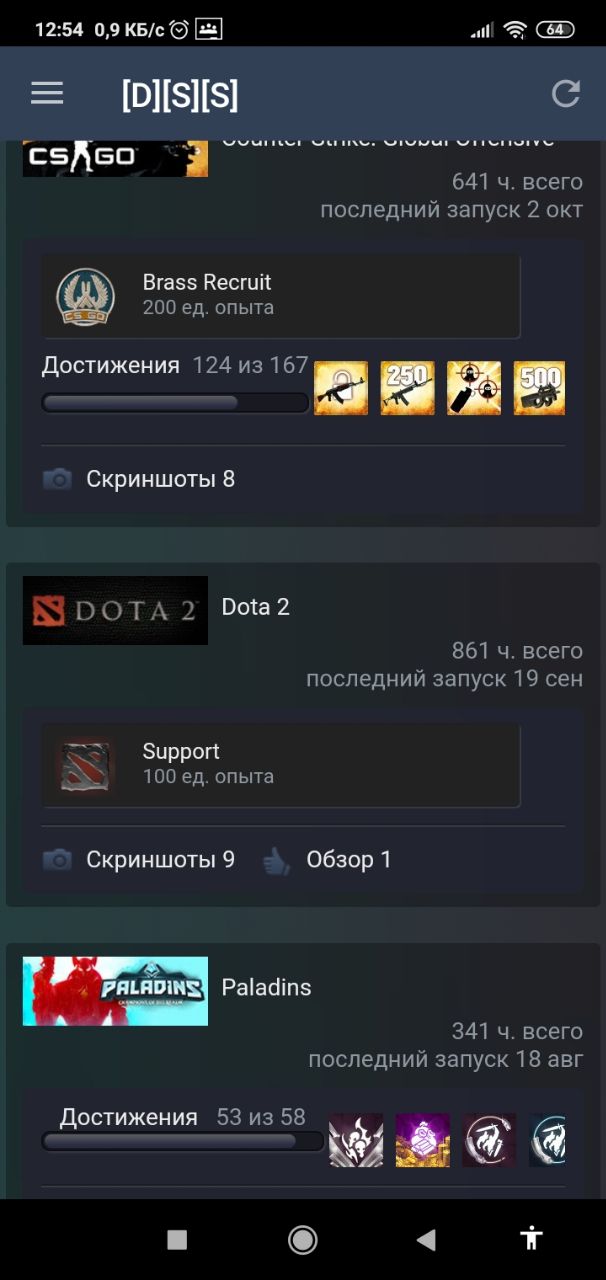Tap the Android home navigation button
The image size is (606, 1280).
click(303, 1240)
